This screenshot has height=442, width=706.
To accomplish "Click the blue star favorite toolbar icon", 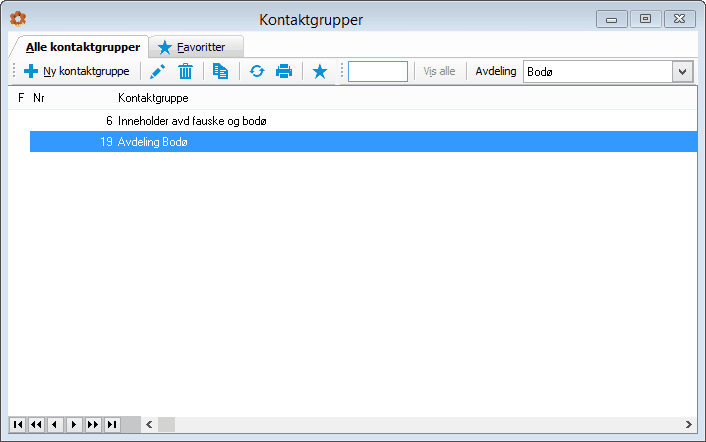I will point(320,71).
